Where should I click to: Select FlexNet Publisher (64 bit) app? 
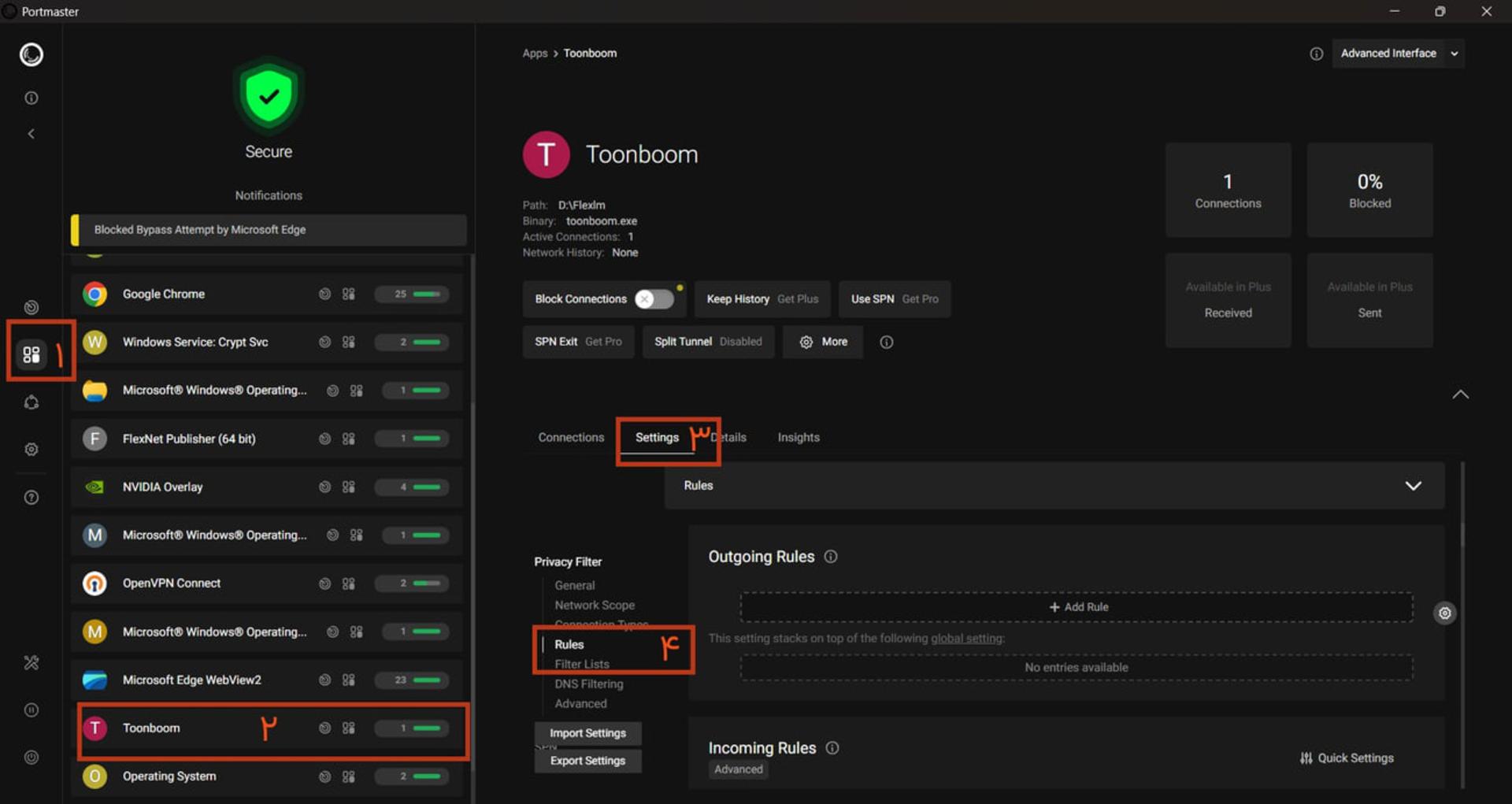[x=267, y=439]
